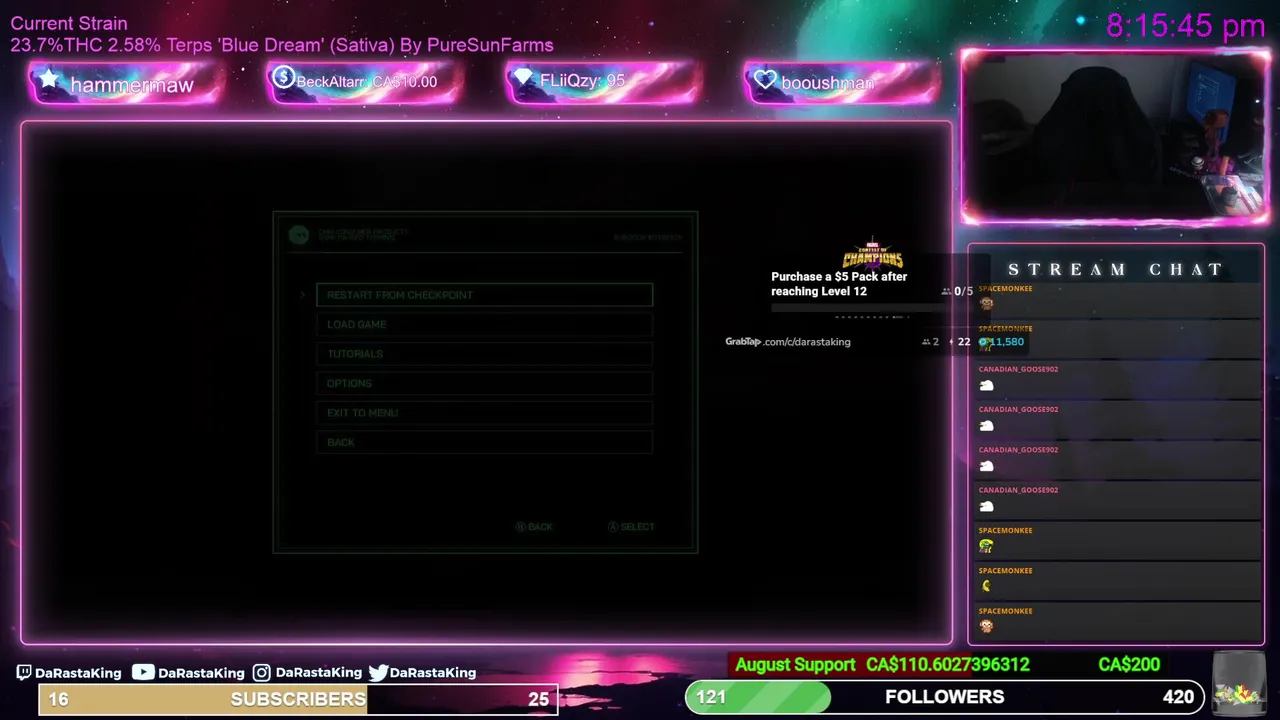
Task: Click the Twitch logo icon
Action: (x=24, y=673)
